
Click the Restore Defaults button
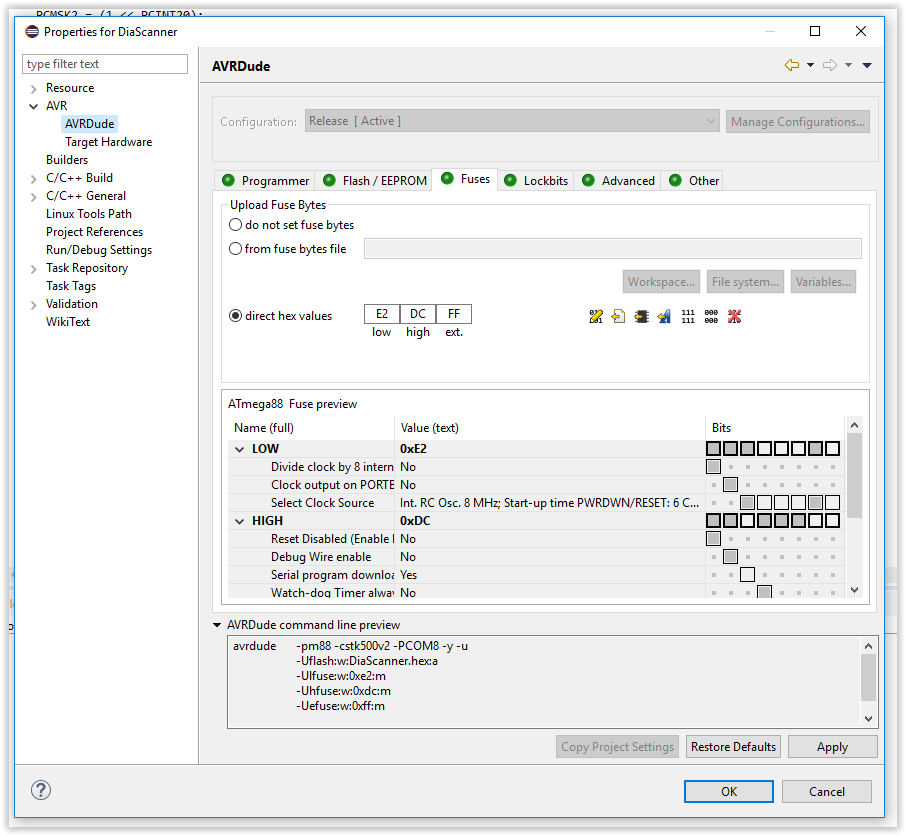pyautogui.click(x=733, y=747)
